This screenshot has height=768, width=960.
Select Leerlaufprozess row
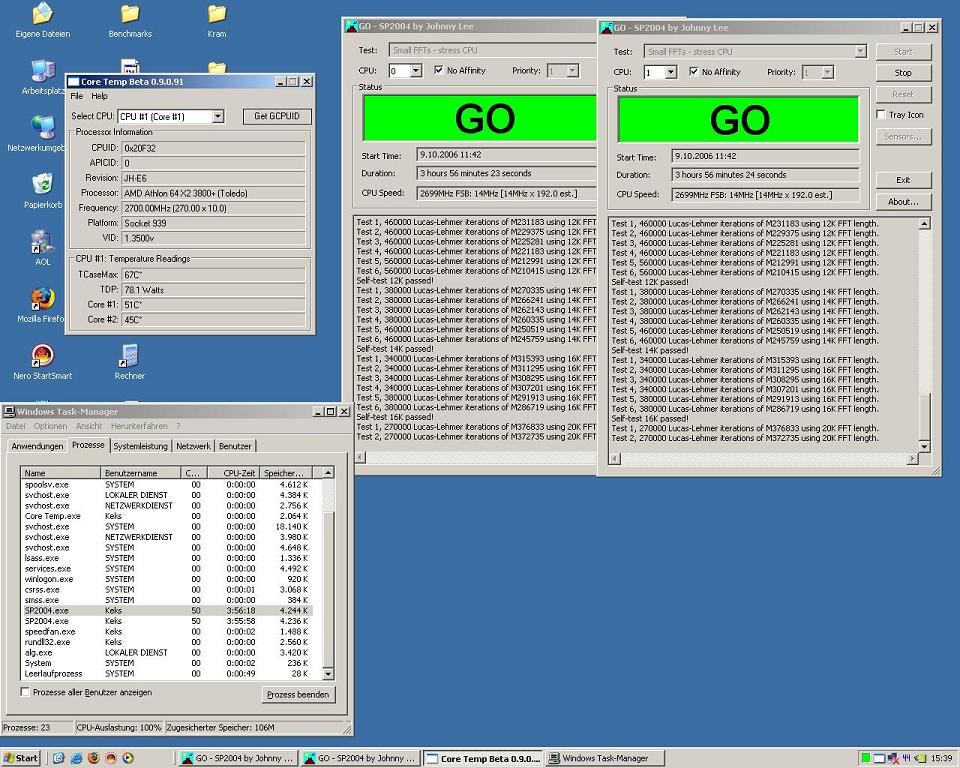(167, 674)
